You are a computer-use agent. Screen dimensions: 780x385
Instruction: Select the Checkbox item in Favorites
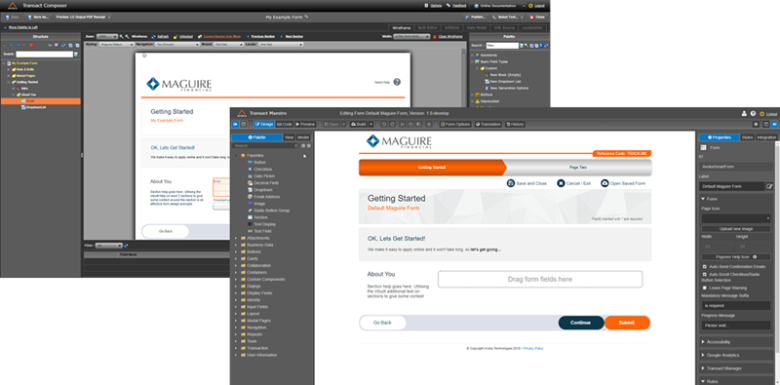264,169
